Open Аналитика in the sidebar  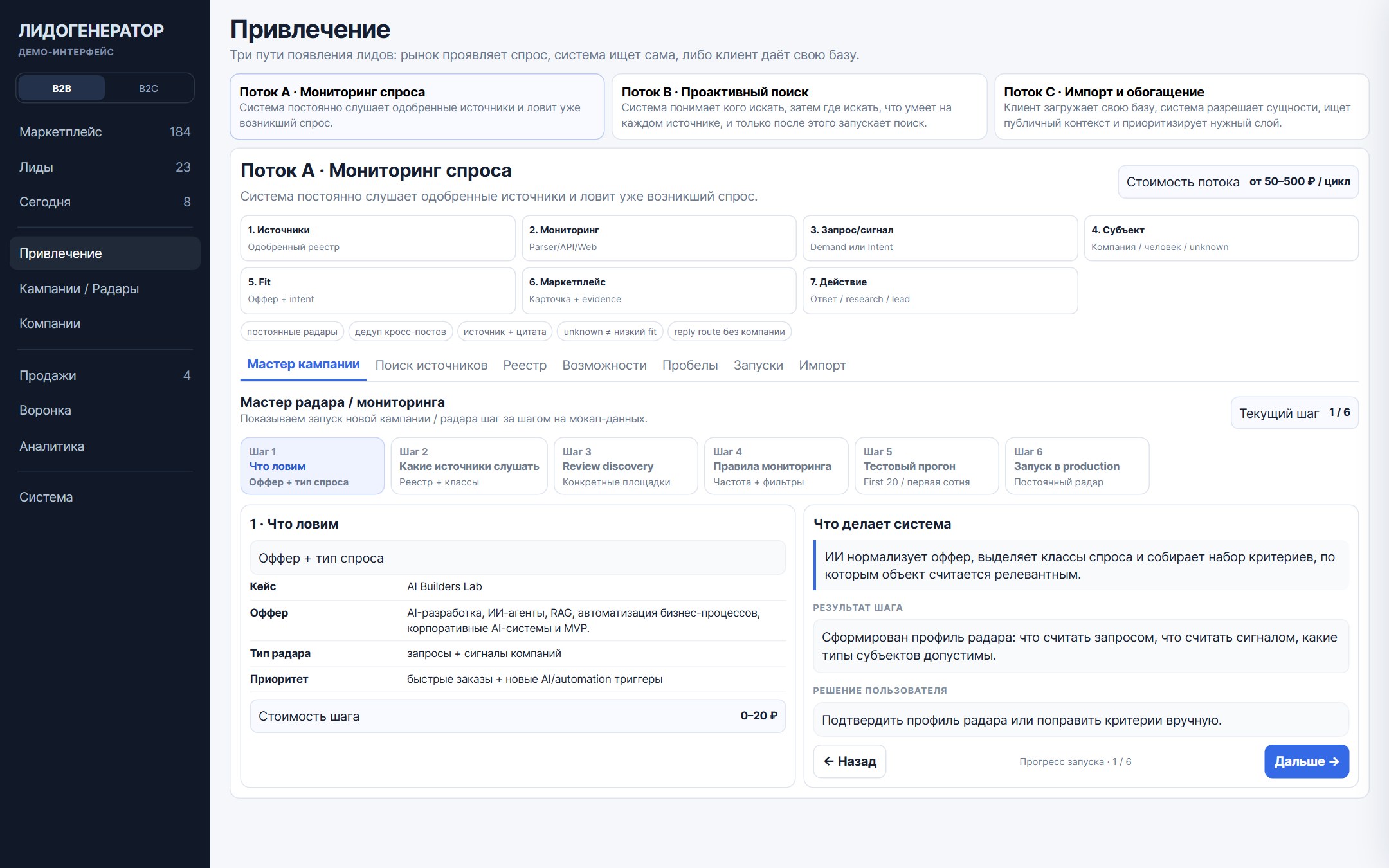coord(105,446)
